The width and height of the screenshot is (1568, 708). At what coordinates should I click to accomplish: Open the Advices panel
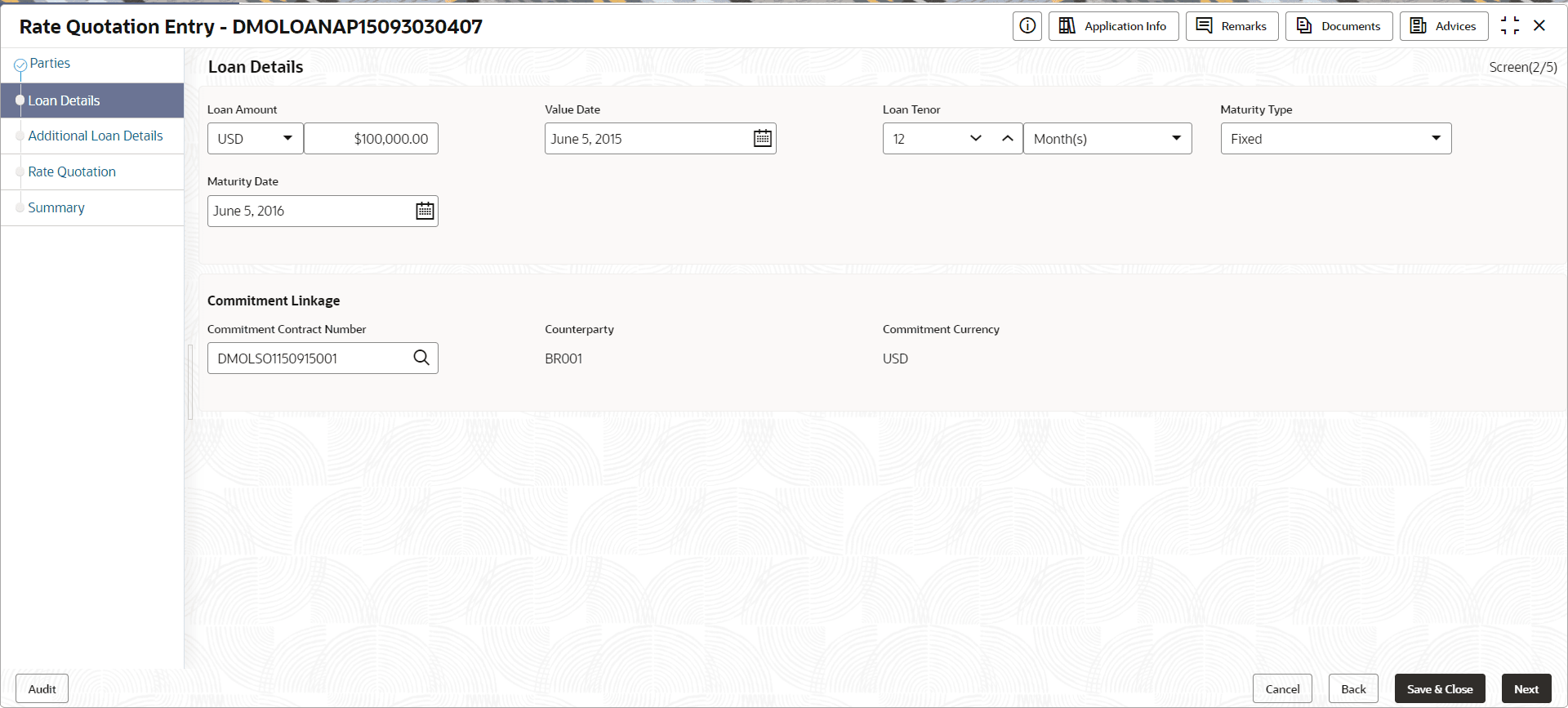click(1444, 26)
